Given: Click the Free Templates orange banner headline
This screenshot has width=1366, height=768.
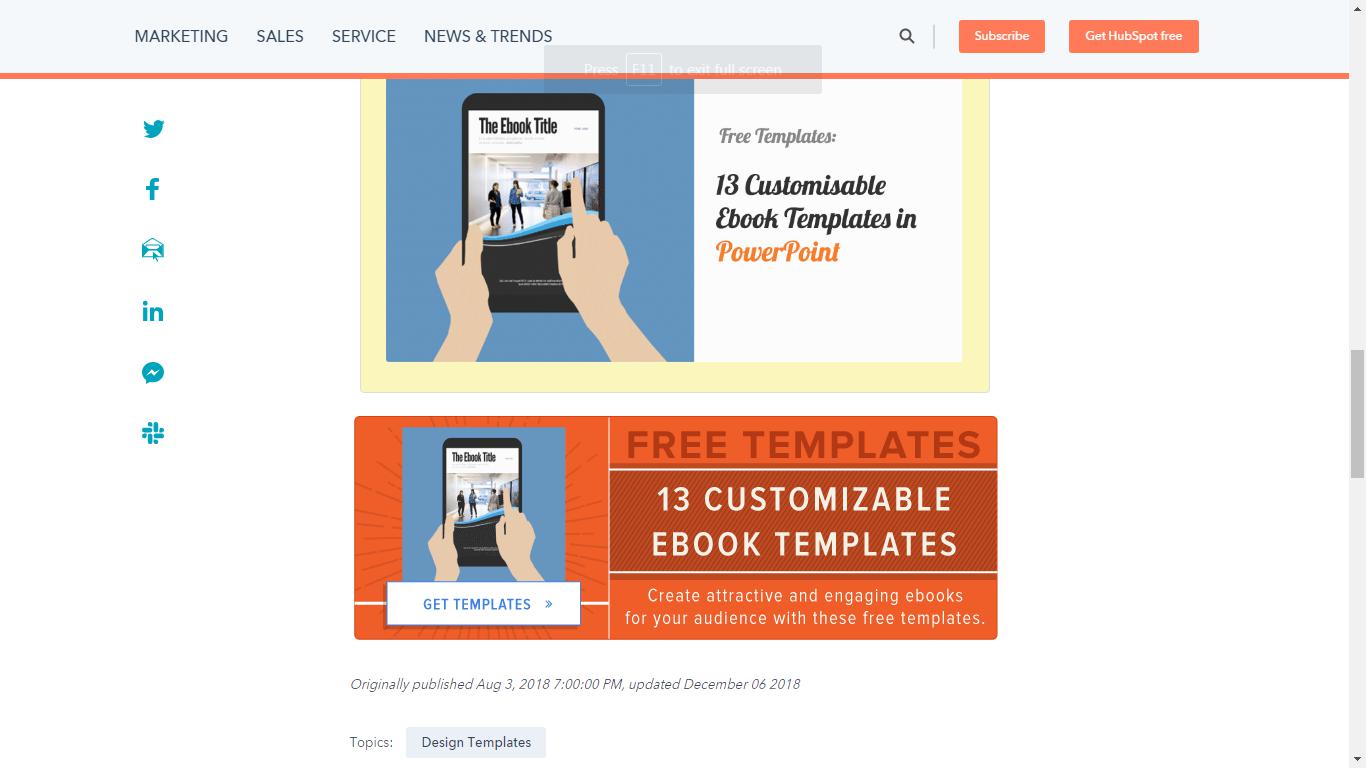Looking at the screenshot, I should pos(804,444).
